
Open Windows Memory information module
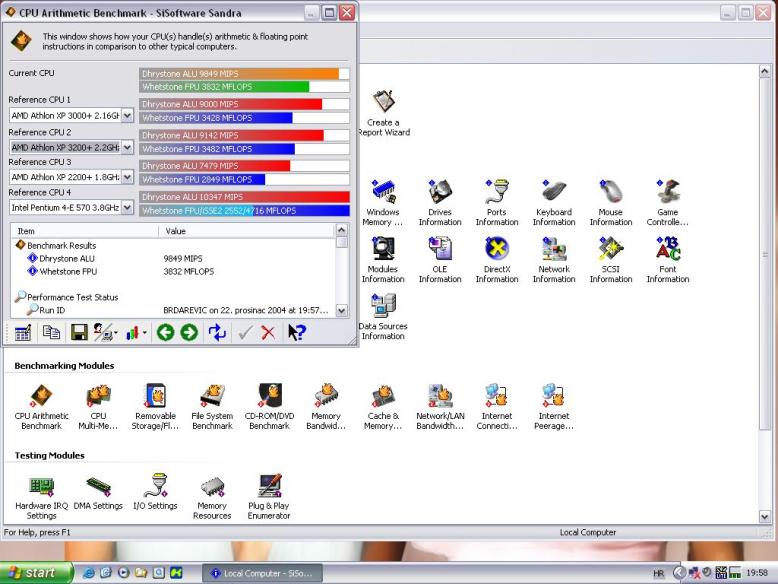point(383,202)
